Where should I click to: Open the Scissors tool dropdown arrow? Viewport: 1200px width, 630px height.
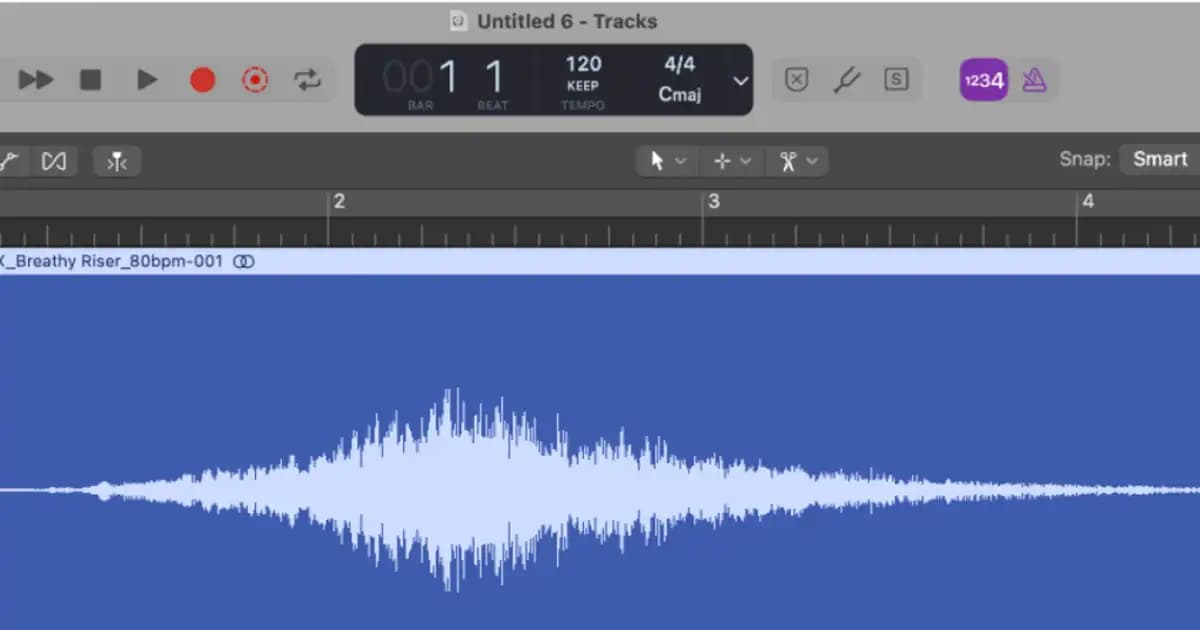click(x=812, y=161)
